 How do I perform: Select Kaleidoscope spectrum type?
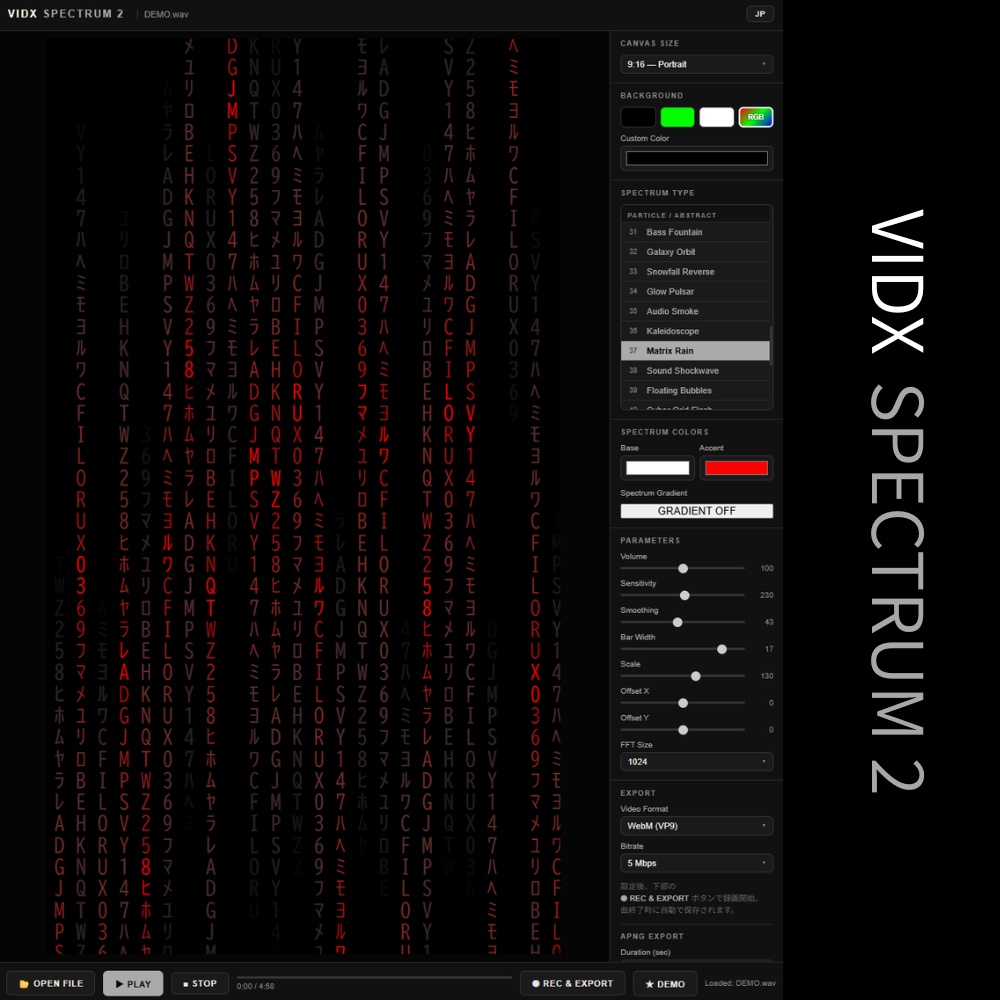(695, 331)
